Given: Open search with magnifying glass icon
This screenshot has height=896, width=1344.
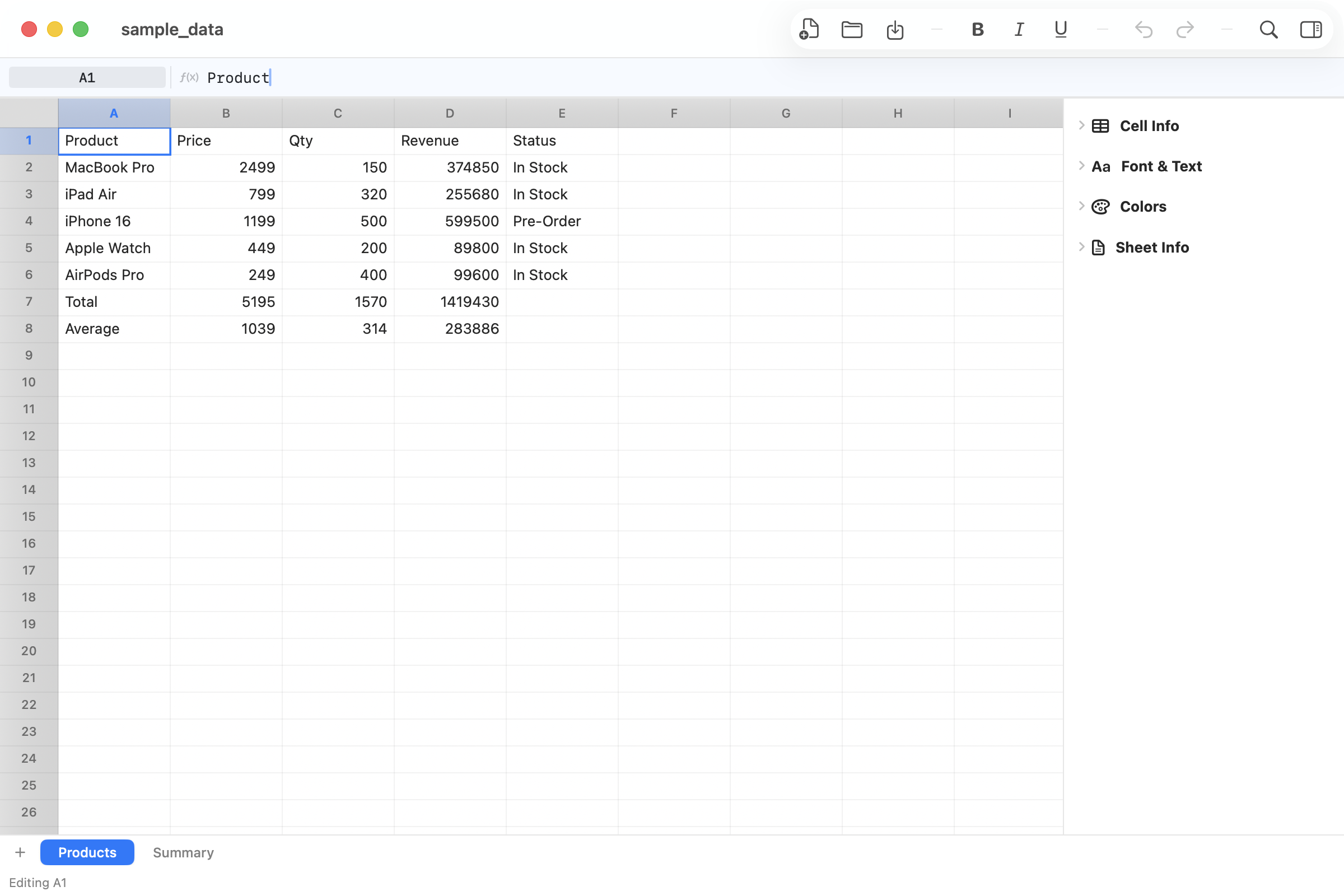Looking at the screenshot, I should tap(1268, 29).
